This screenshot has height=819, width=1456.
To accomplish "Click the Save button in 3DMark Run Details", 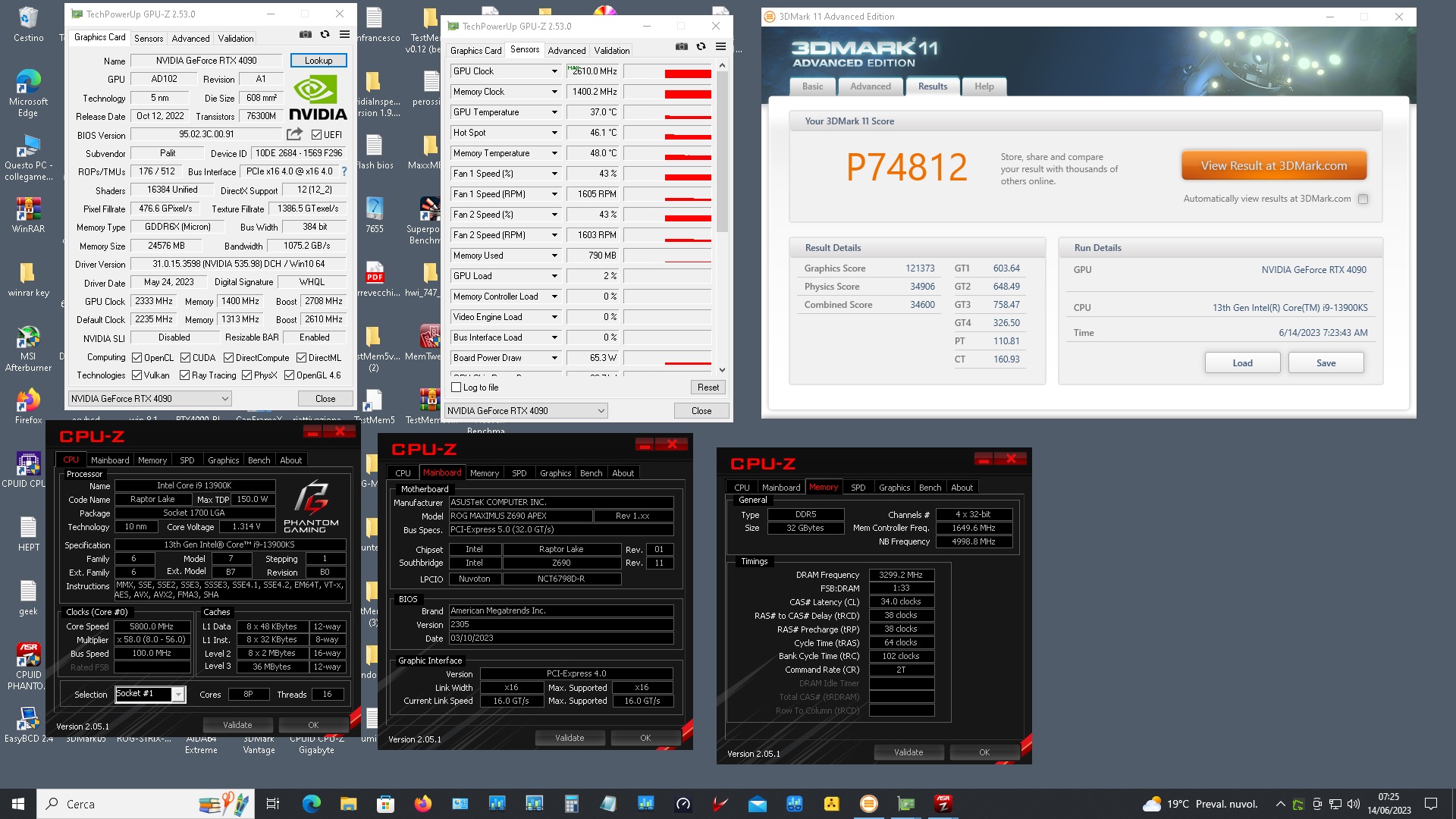I will click(1326, 362).
